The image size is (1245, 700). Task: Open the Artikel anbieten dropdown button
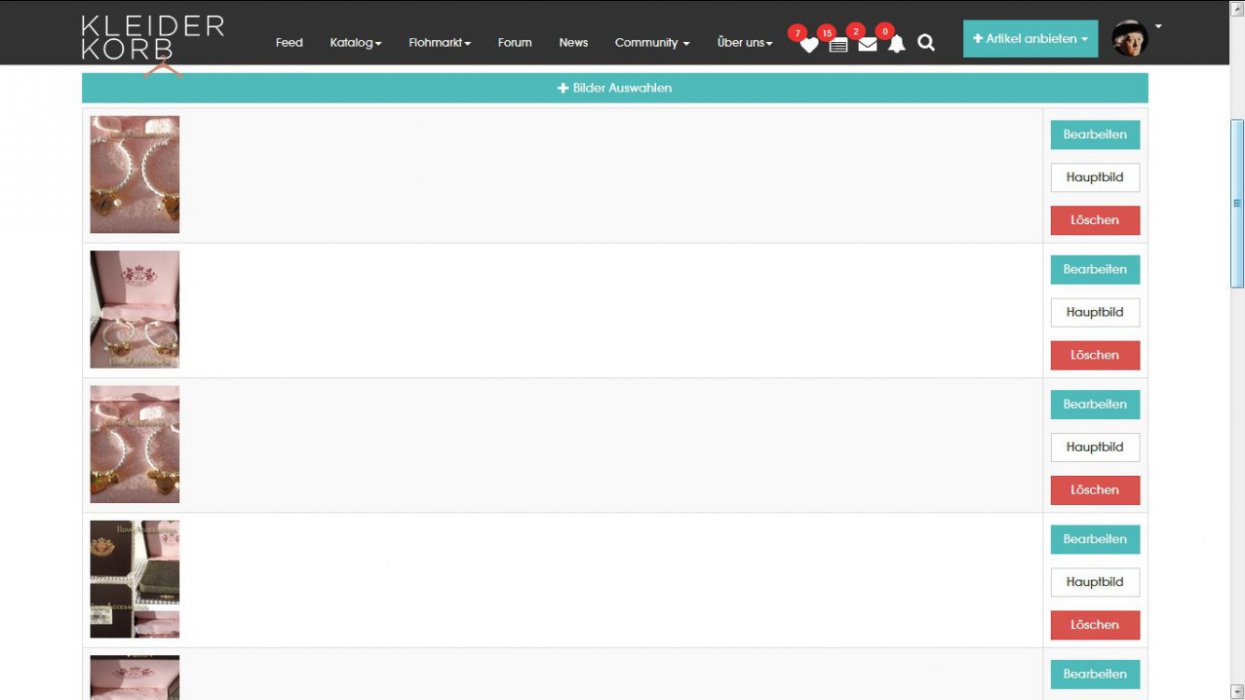coord(1030,39)
